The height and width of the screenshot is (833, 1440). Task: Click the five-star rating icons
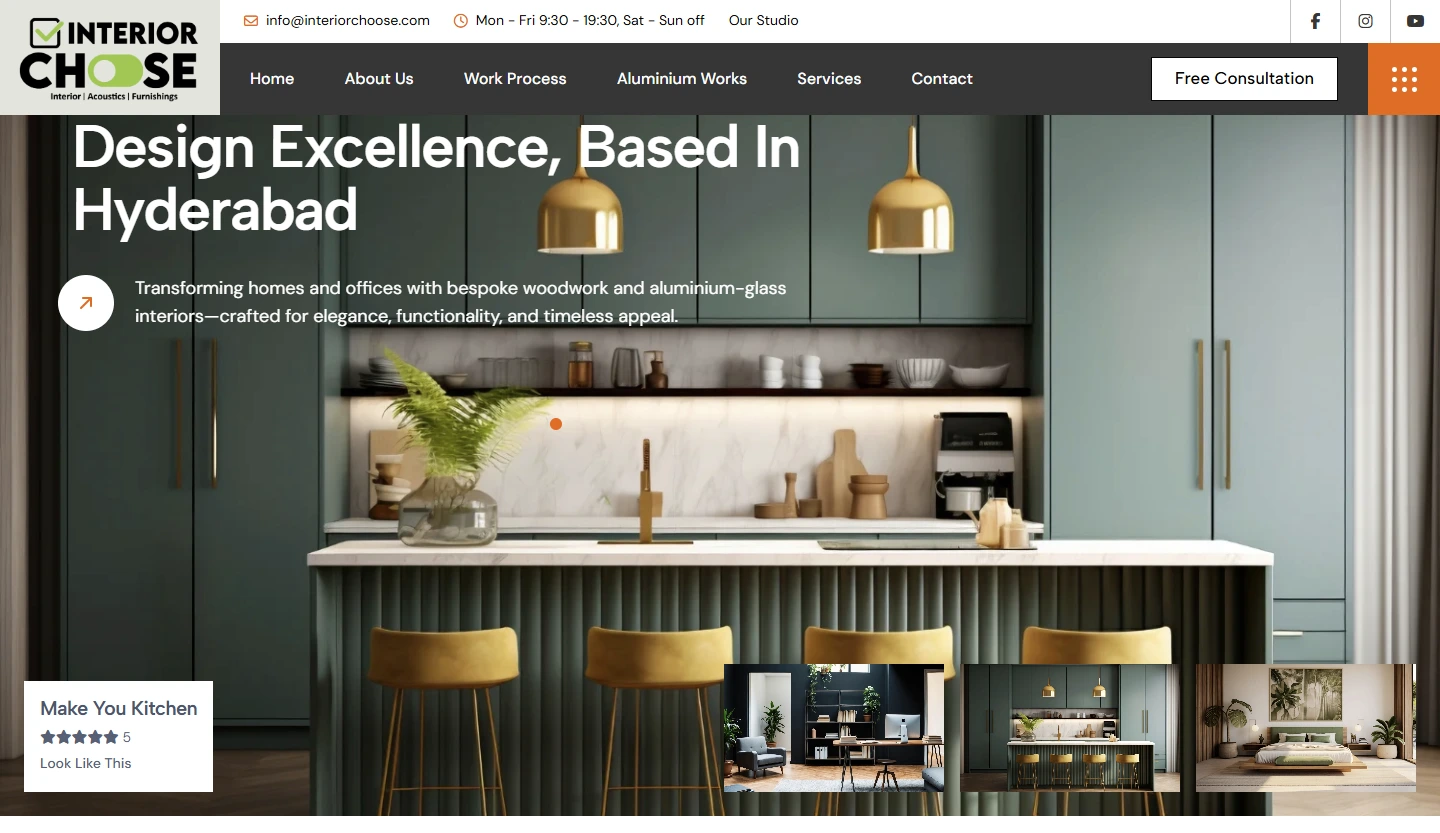coord(79,737)
